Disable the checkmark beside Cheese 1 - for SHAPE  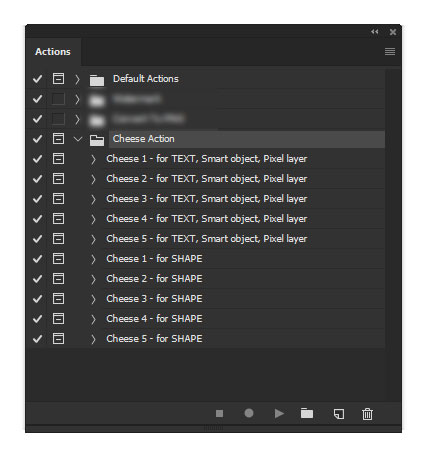pos(37,259)
